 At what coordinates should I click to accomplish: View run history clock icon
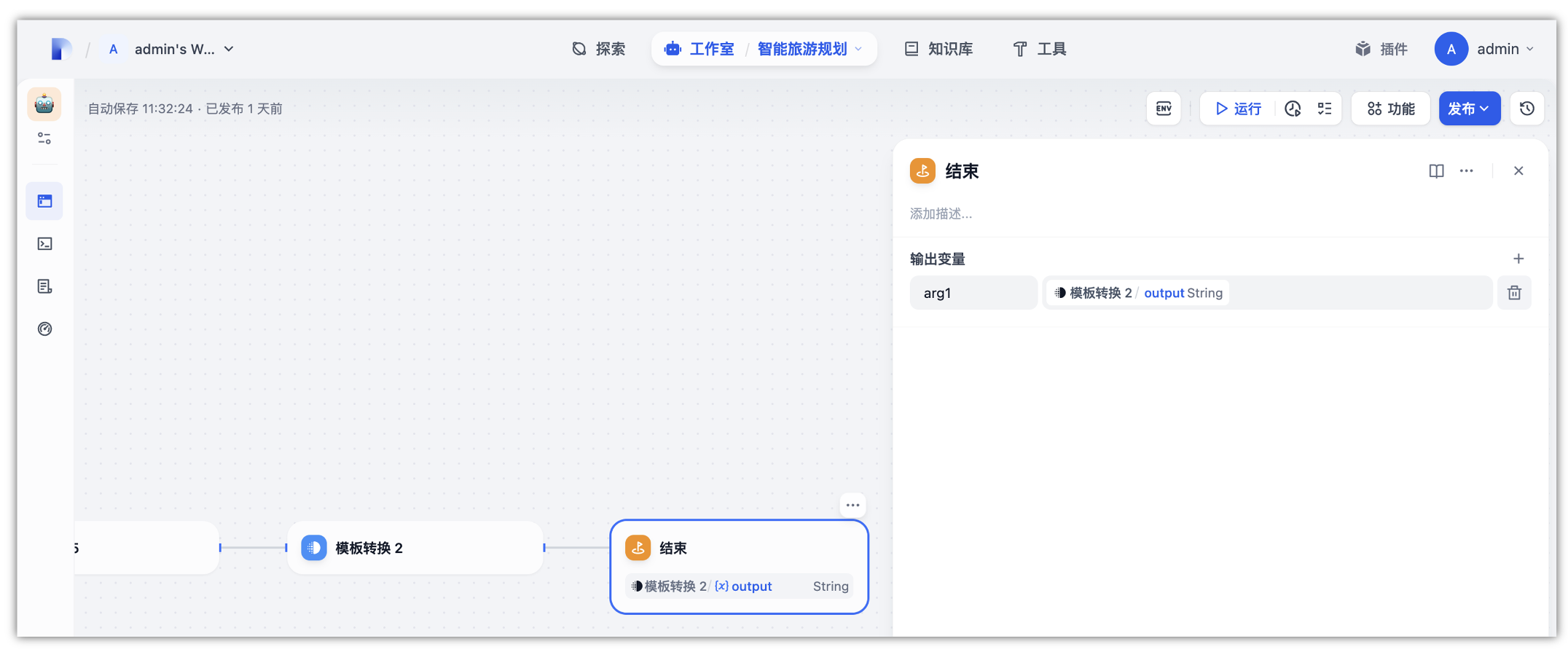pyautogui.click(x=1293, y=109)
